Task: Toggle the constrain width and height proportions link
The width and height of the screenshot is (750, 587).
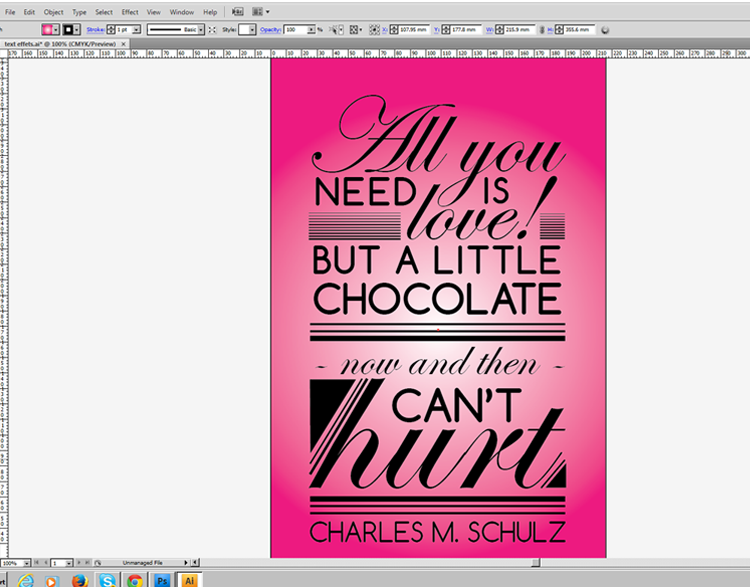Action: 542,30
